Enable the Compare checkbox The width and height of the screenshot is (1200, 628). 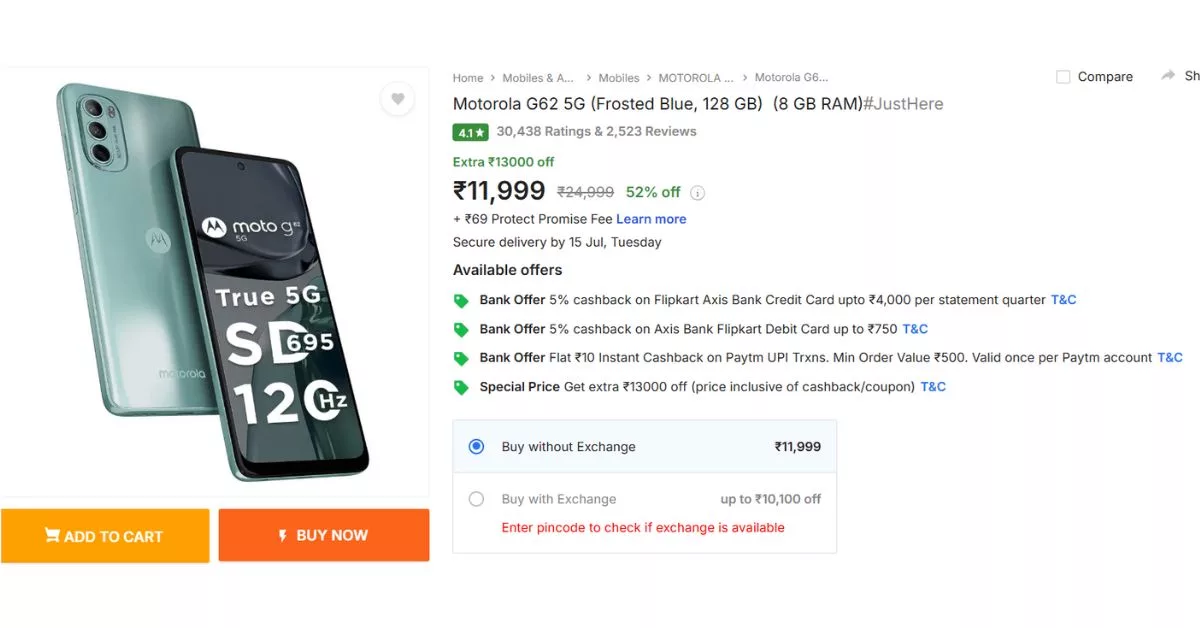click(x=1063, y=76)
